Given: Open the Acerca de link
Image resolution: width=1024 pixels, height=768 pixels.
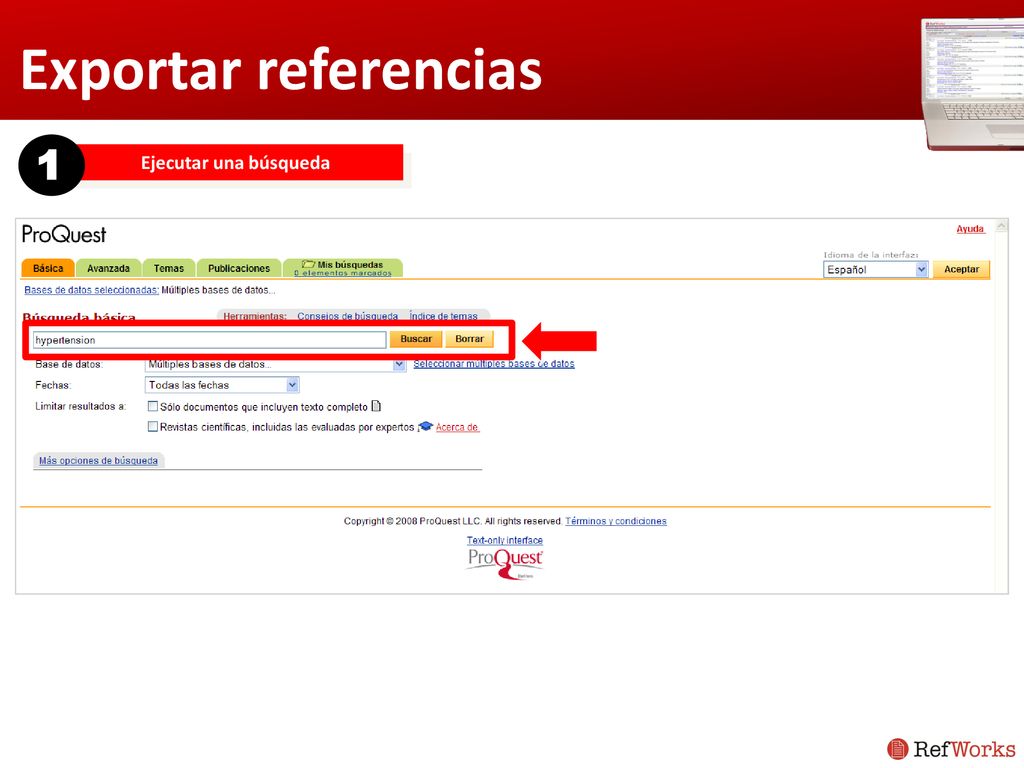Looking at the screenshot, I should click(457, 427).
